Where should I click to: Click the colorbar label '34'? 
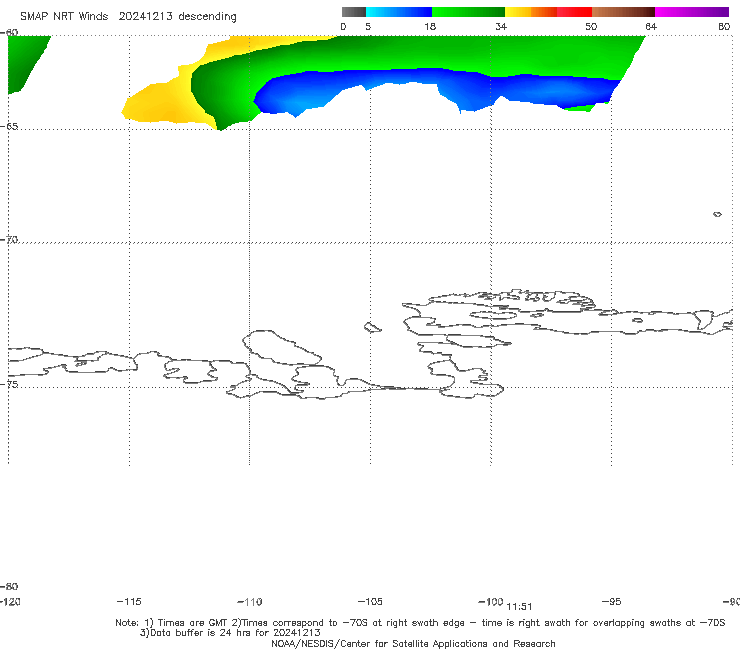501,26
